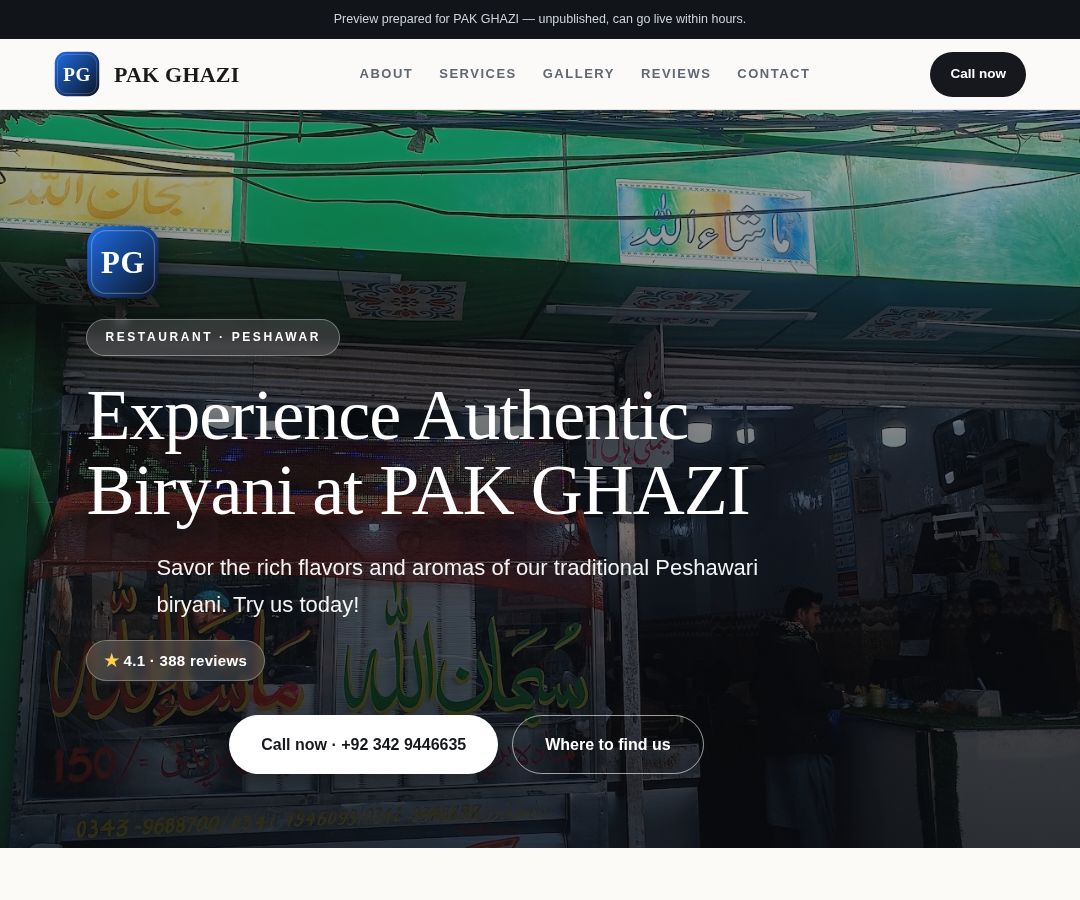Screen dimensions: 1080x900
Task: Open the About section
Action: tap(386, 74)
